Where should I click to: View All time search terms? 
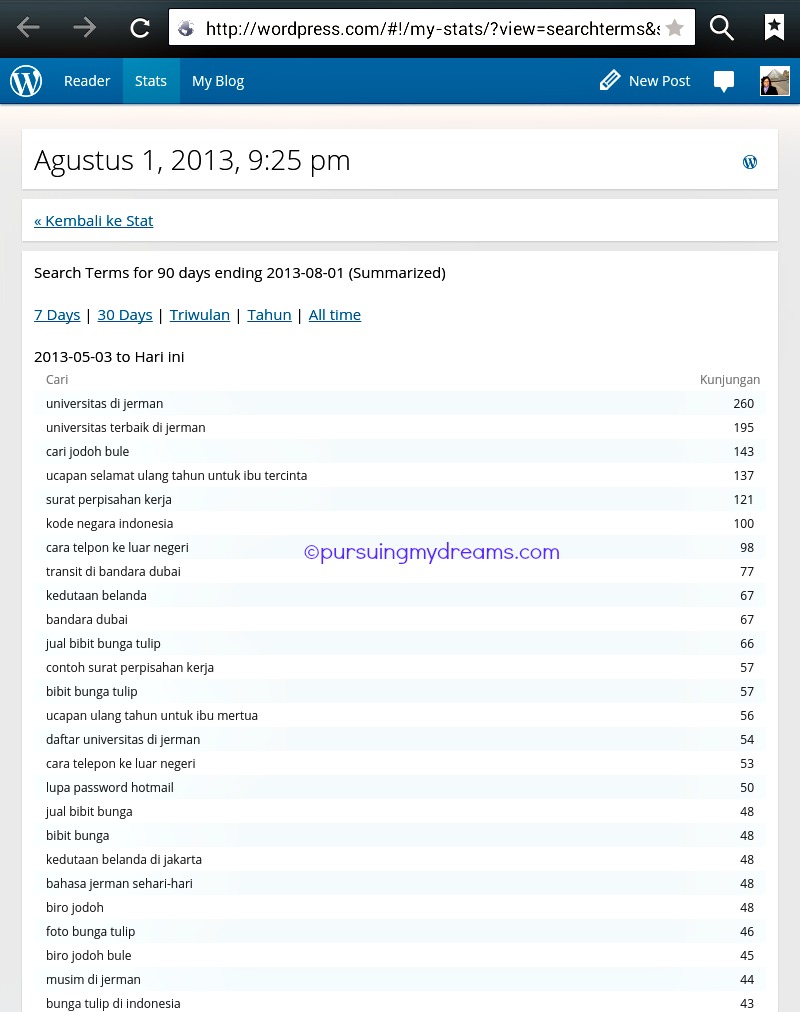[335, 315]
